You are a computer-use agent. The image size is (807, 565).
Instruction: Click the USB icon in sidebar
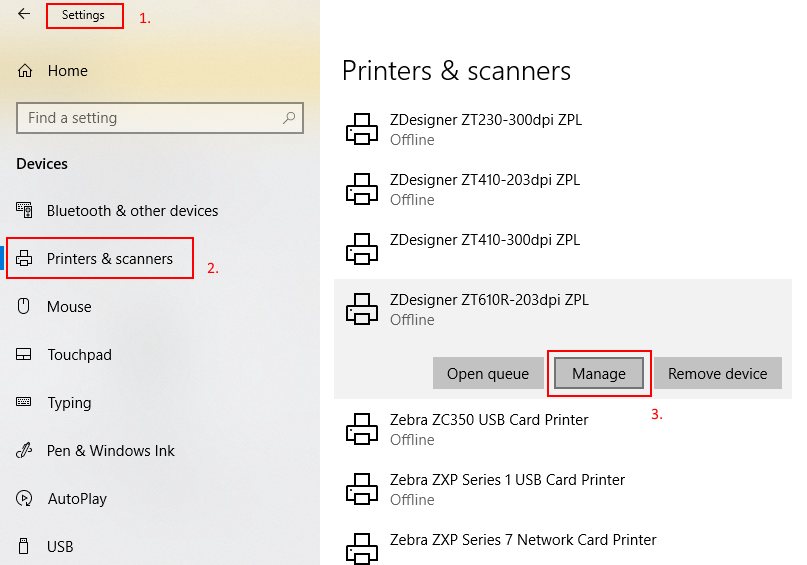pyautogui.click(x=25, y=547)
